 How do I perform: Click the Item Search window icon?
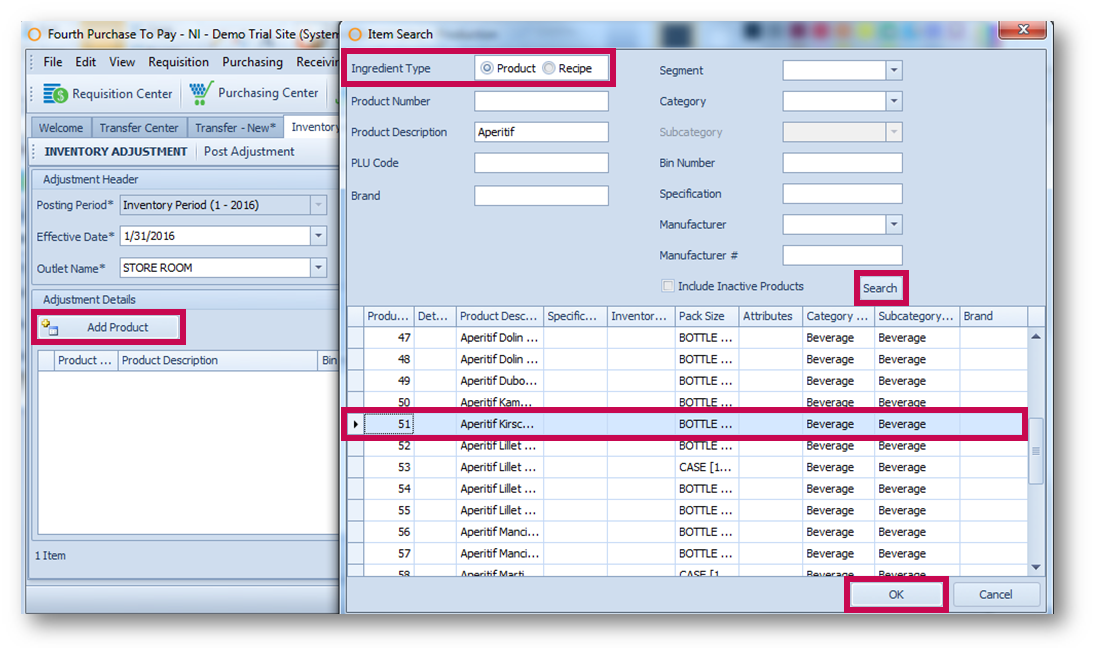click(x=355, y=34)
